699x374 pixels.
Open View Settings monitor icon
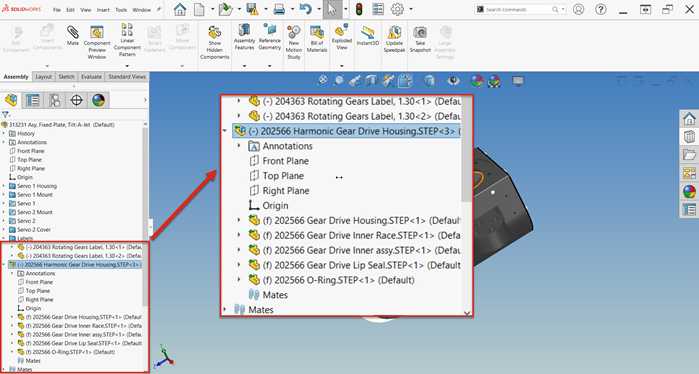tap(518, 81)
